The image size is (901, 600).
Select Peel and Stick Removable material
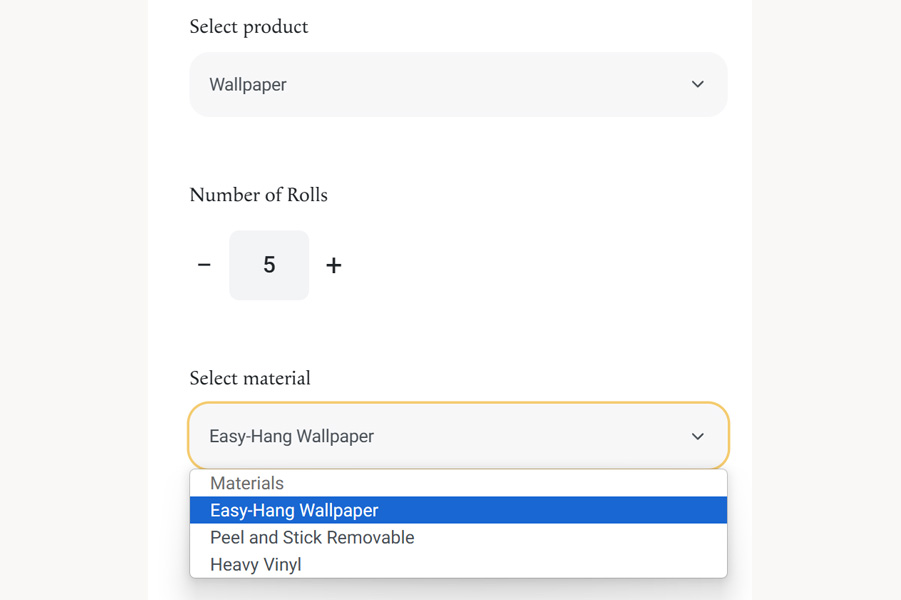click(x=459, y=537)
